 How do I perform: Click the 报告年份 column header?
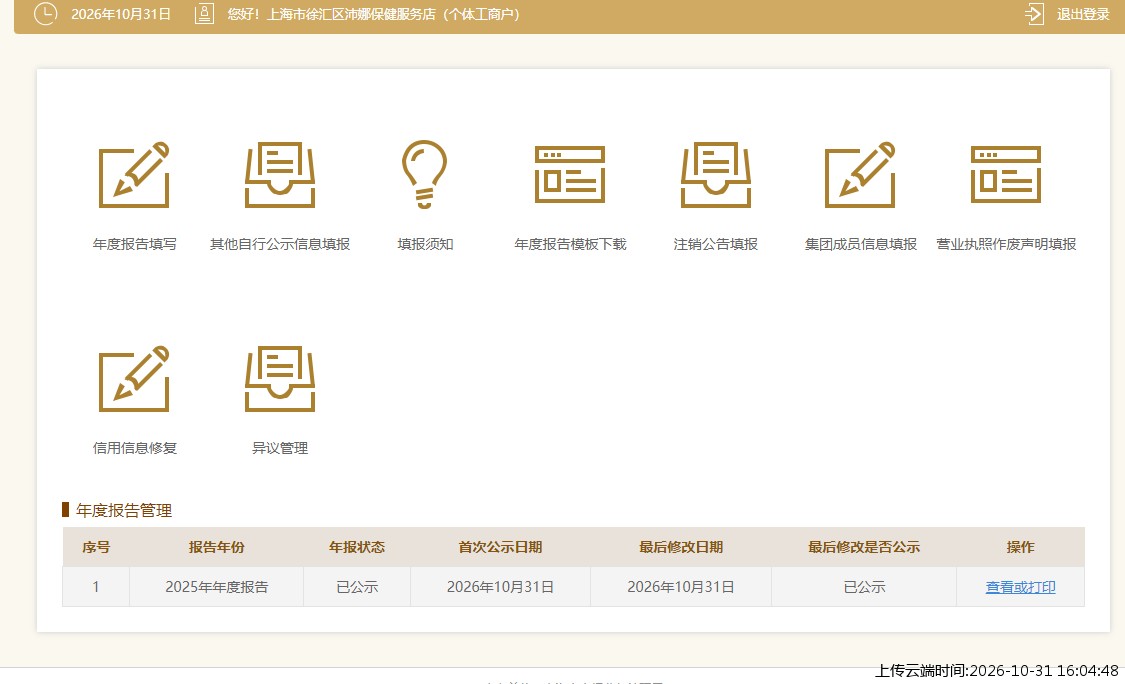[x=217, y=547]
